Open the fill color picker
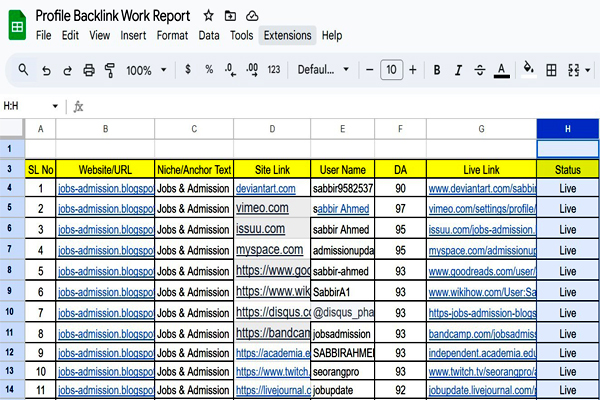 pyautogui.click(x=527, y=70)
